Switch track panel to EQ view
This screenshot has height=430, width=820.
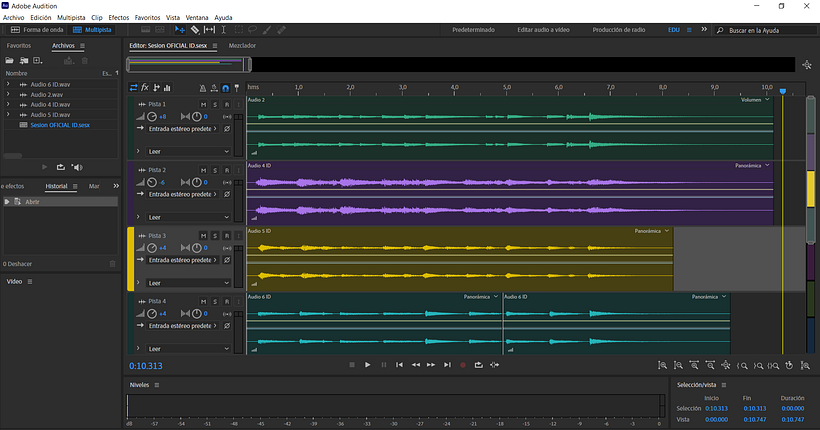tap(167, 87)
